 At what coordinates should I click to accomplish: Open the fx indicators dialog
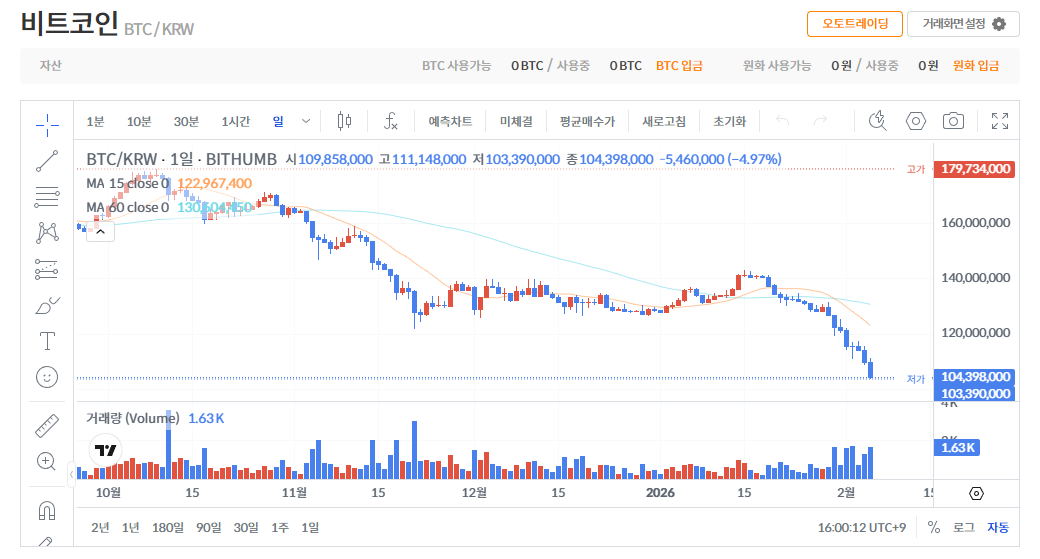coord(391,121)
